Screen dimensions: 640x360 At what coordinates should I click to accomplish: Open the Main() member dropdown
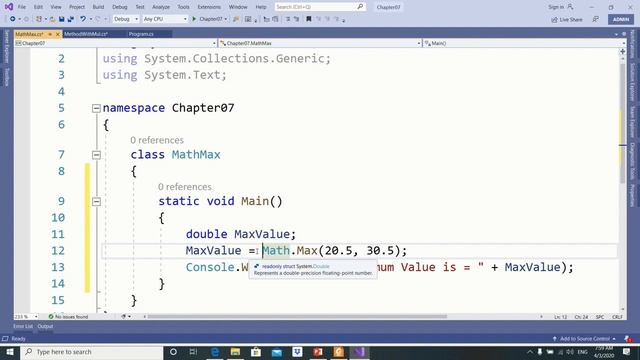pyautogui.click(x=525, y=43)
